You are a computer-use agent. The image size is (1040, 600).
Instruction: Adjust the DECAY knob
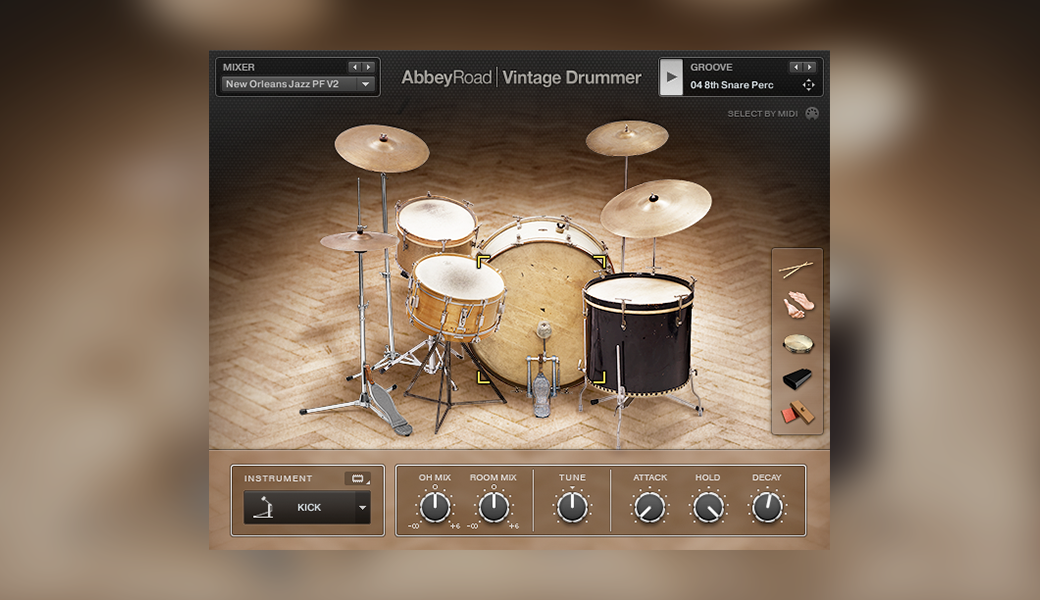tap(767, 508)
